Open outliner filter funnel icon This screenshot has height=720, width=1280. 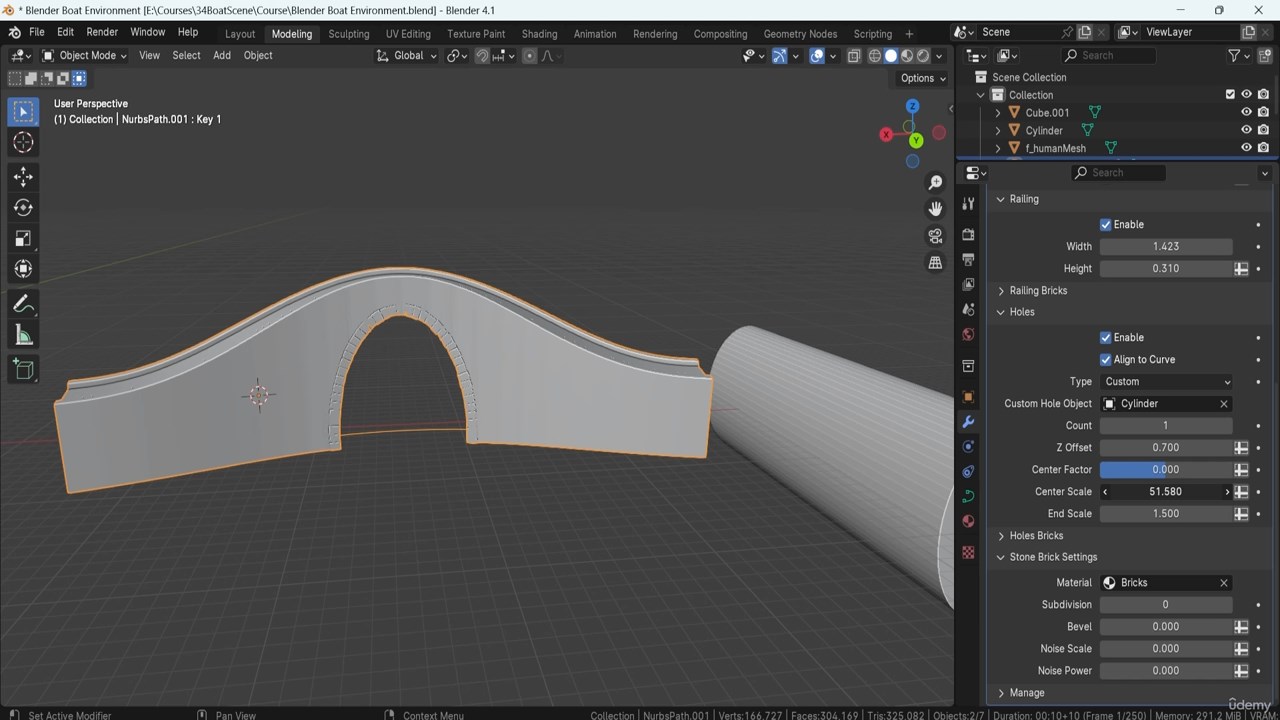coord(1234,56)
